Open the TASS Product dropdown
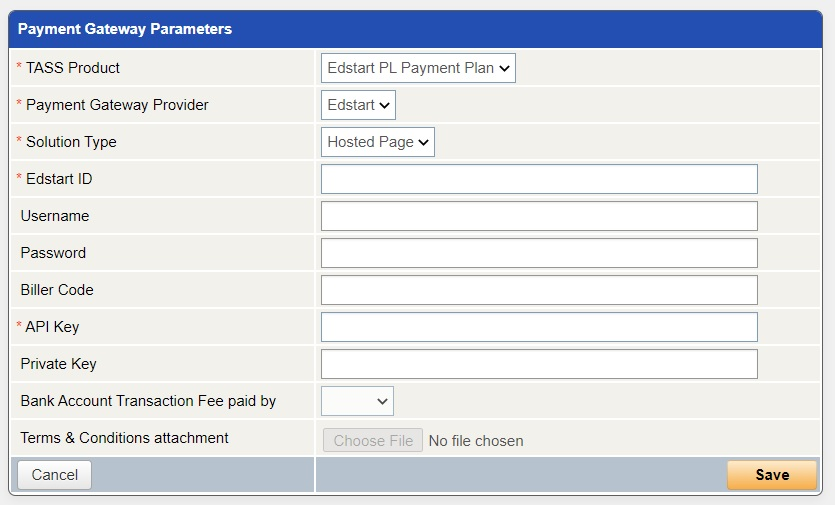 [418, 68]
